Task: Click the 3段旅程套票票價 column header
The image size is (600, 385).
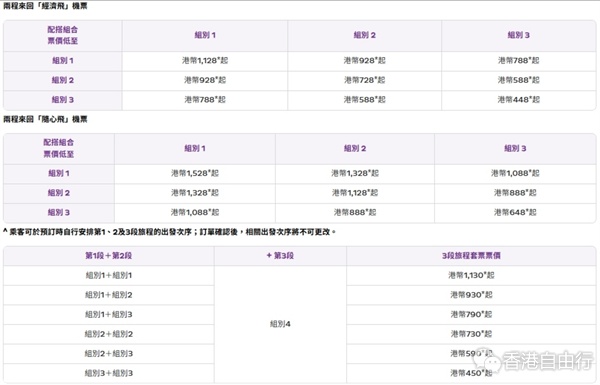Action: click(471, 256)
